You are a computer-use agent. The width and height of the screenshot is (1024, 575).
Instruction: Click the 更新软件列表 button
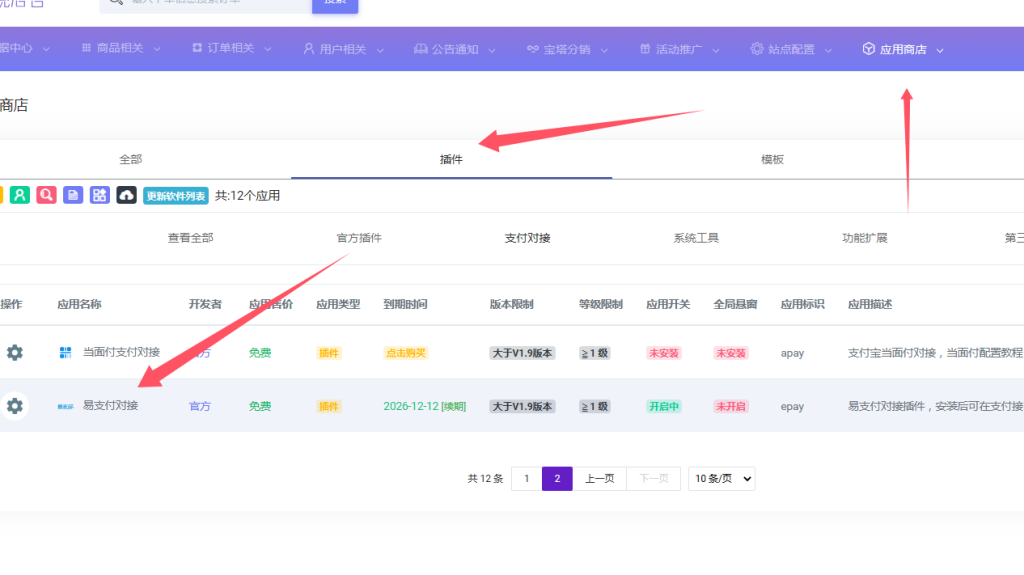(176, 196)
